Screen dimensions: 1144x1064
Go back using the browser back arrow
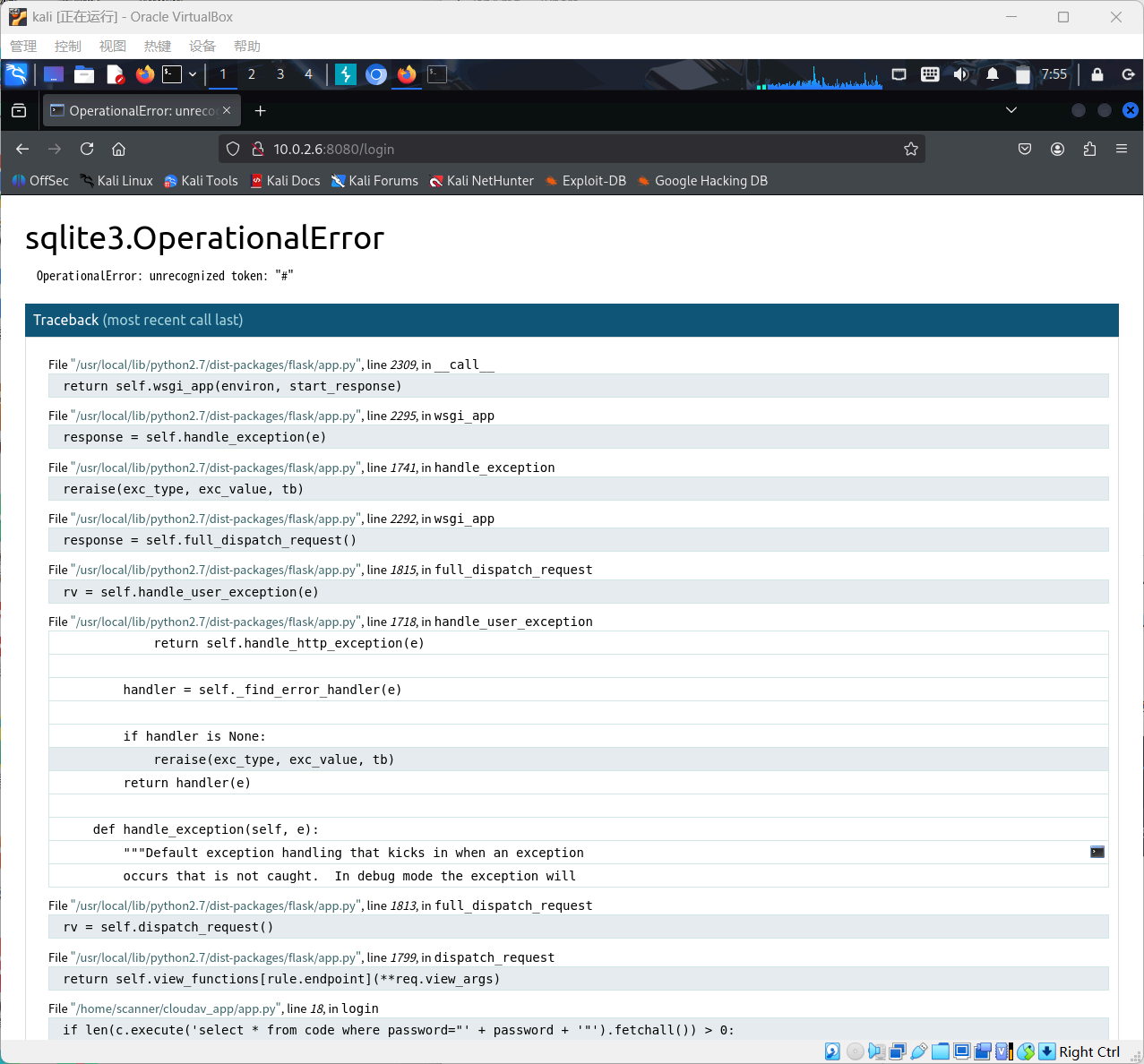(22, 149)
